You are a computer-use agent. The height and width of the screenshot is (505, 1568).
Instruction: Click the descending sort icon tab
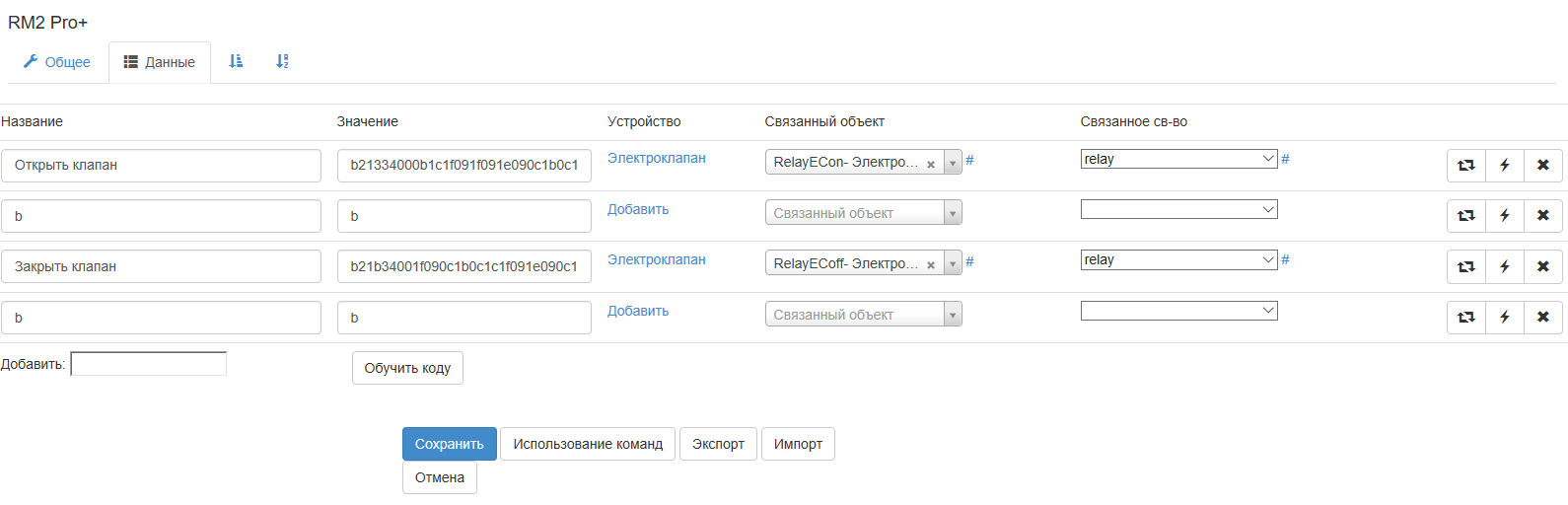282,61
